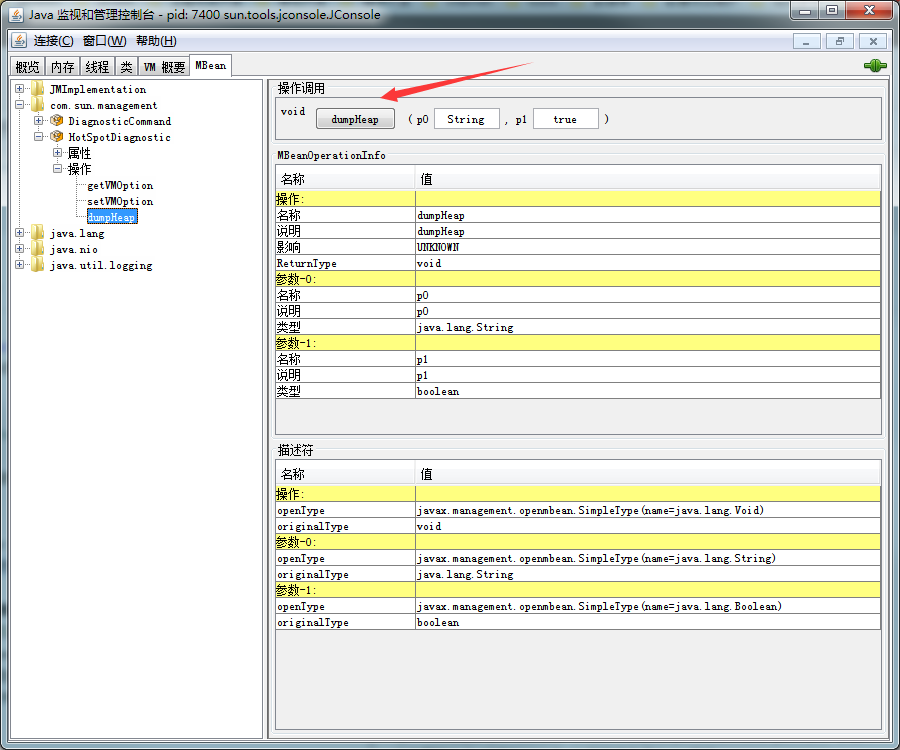Click the boolean type cell in MBeanOperationInfo
The height and width of the screenshot is (750, 900).
647,391
